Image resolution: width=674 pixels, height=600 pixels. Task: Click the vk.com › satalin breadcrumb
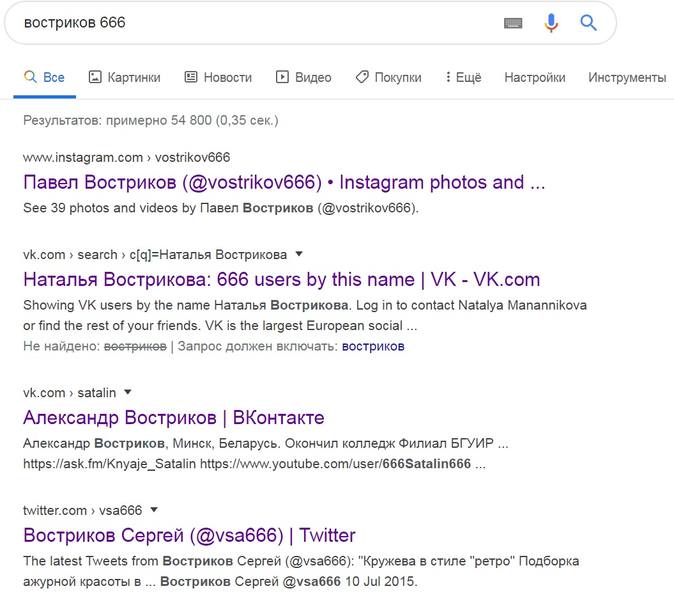coord(69,392)
